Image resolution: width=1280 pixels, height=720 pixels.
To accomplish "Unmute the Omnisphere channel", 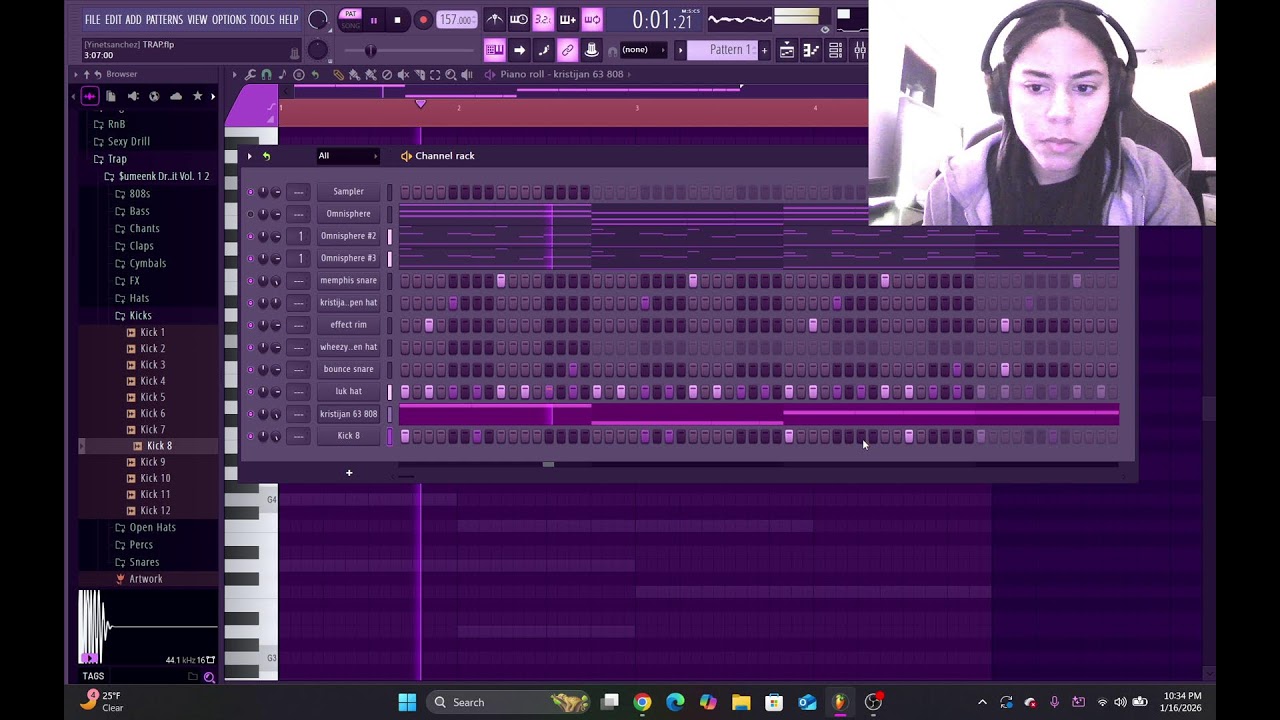I will click(250, 214).
